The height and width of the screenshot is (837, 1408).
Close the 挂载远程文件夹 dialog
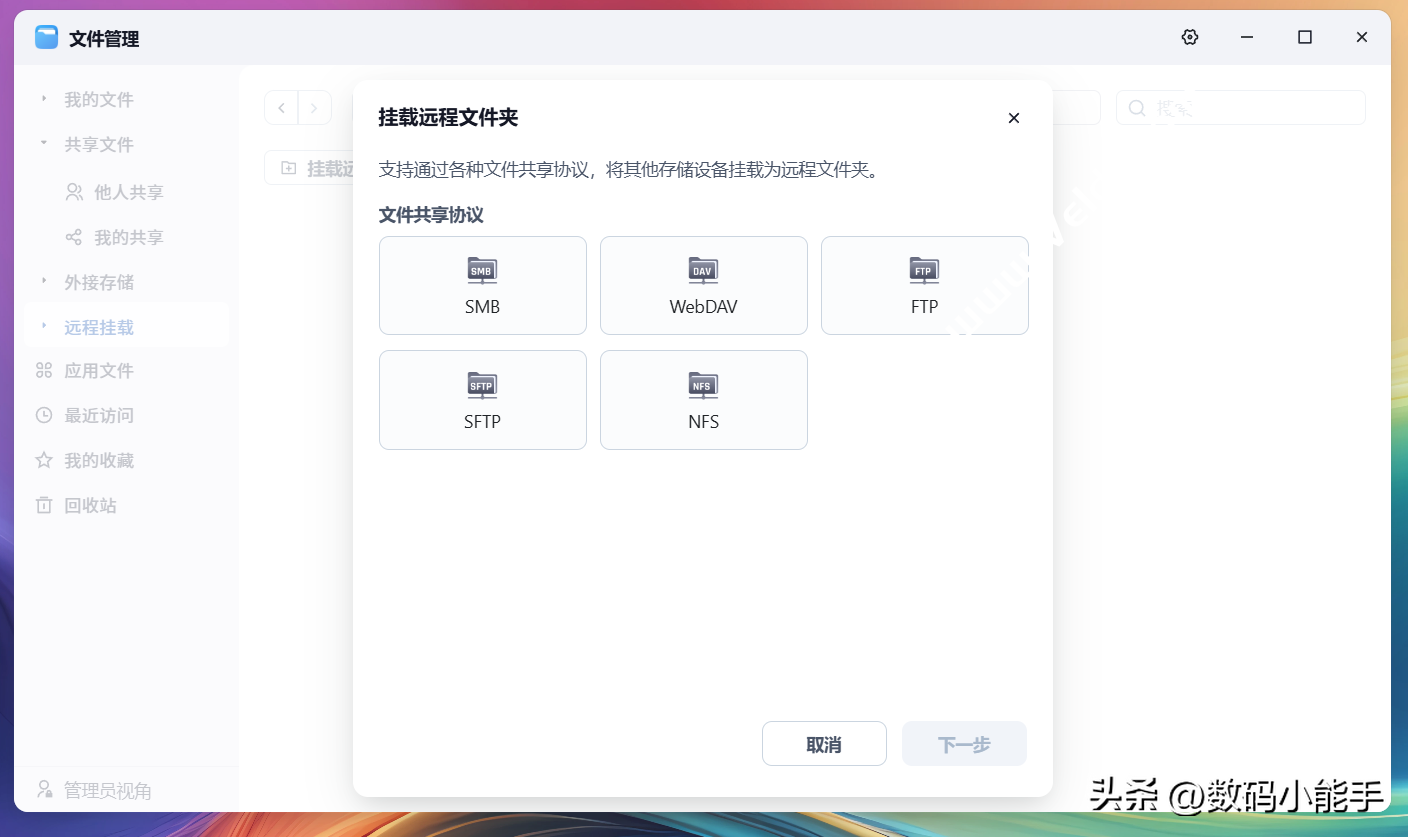click(x=1014, y=118)
